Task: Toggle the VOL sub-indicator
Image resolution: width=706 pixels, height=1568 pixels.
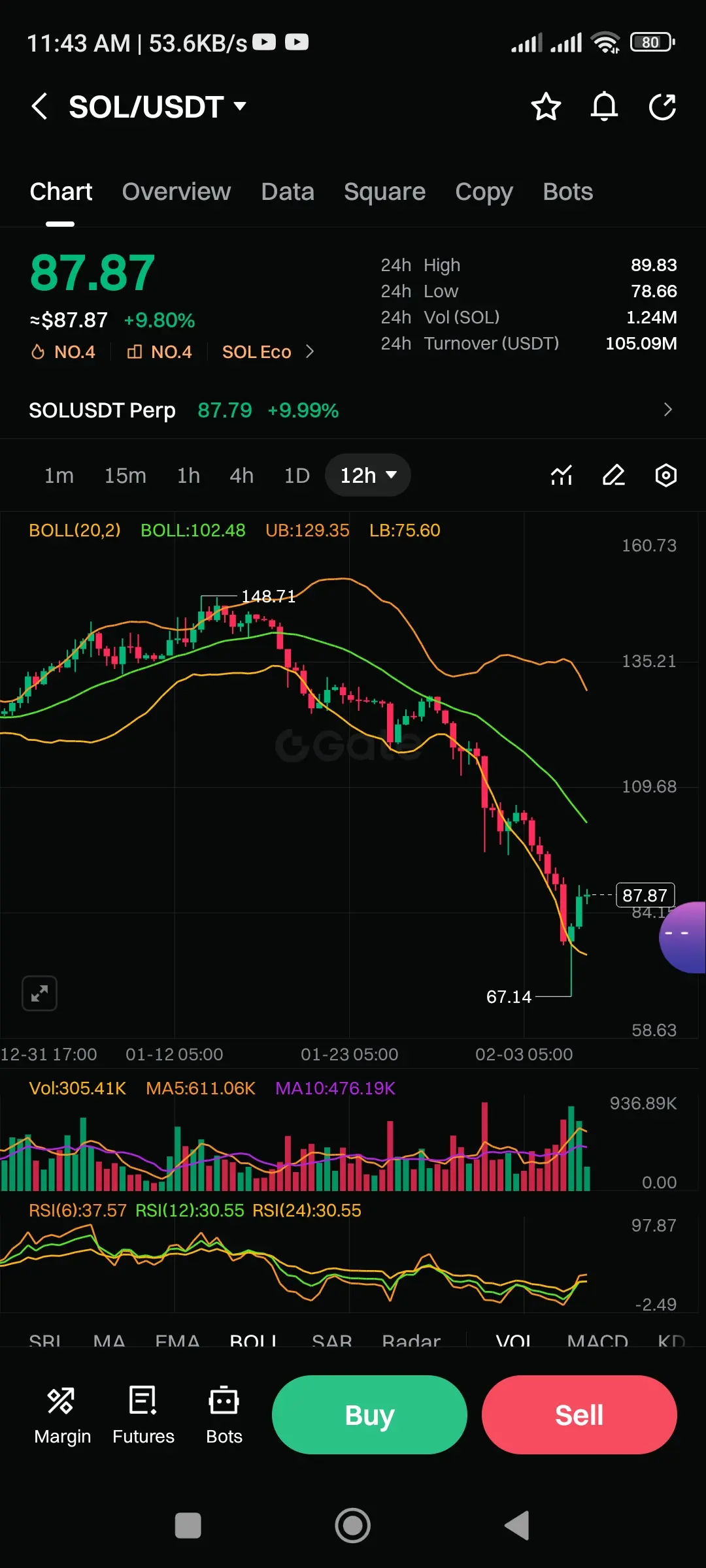Action: pos(514,1342)
